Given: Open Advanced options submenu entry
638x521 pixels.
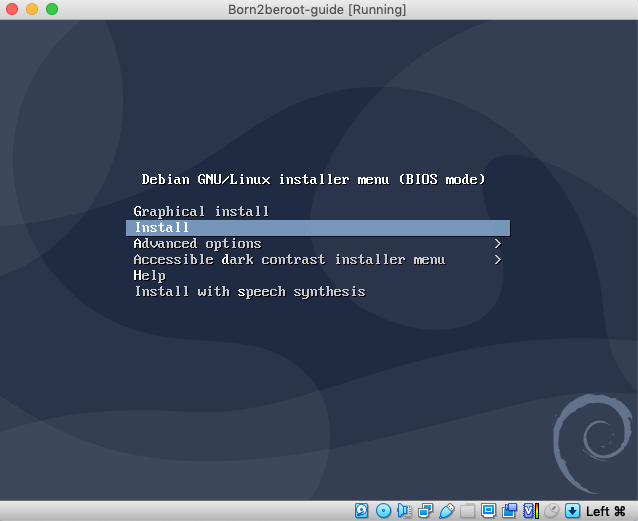Looking at the screenshot, I should click(x=197, y=243).
